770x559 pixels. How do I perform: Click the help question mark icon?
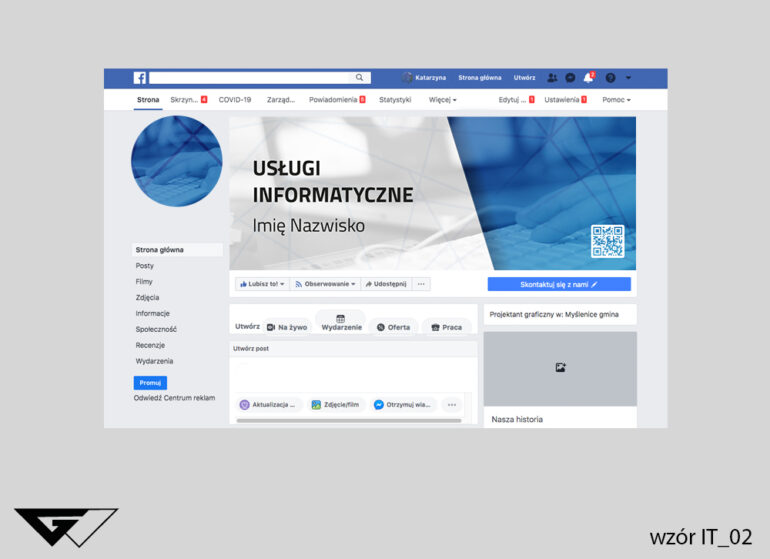click(x=610, y=78)
